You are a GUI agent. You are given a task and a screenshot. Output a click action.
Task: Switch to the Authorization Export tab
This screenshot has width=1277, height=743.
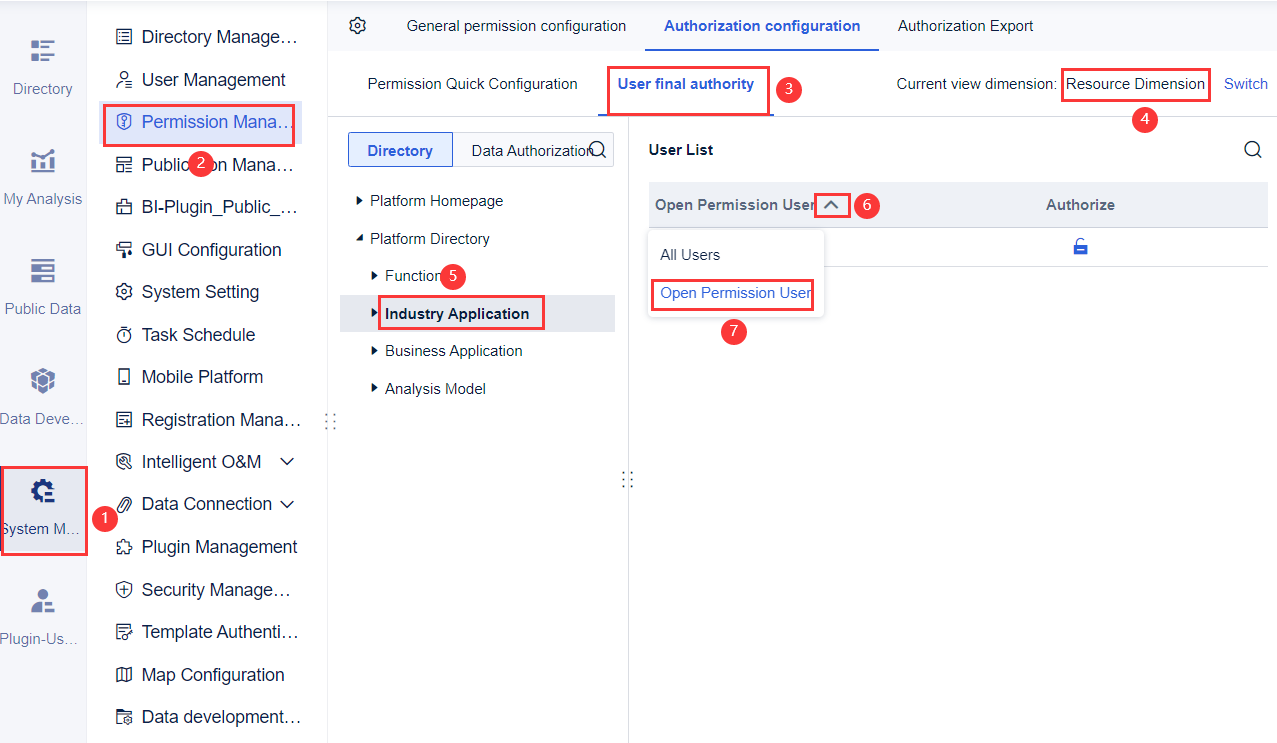[964, 26]
